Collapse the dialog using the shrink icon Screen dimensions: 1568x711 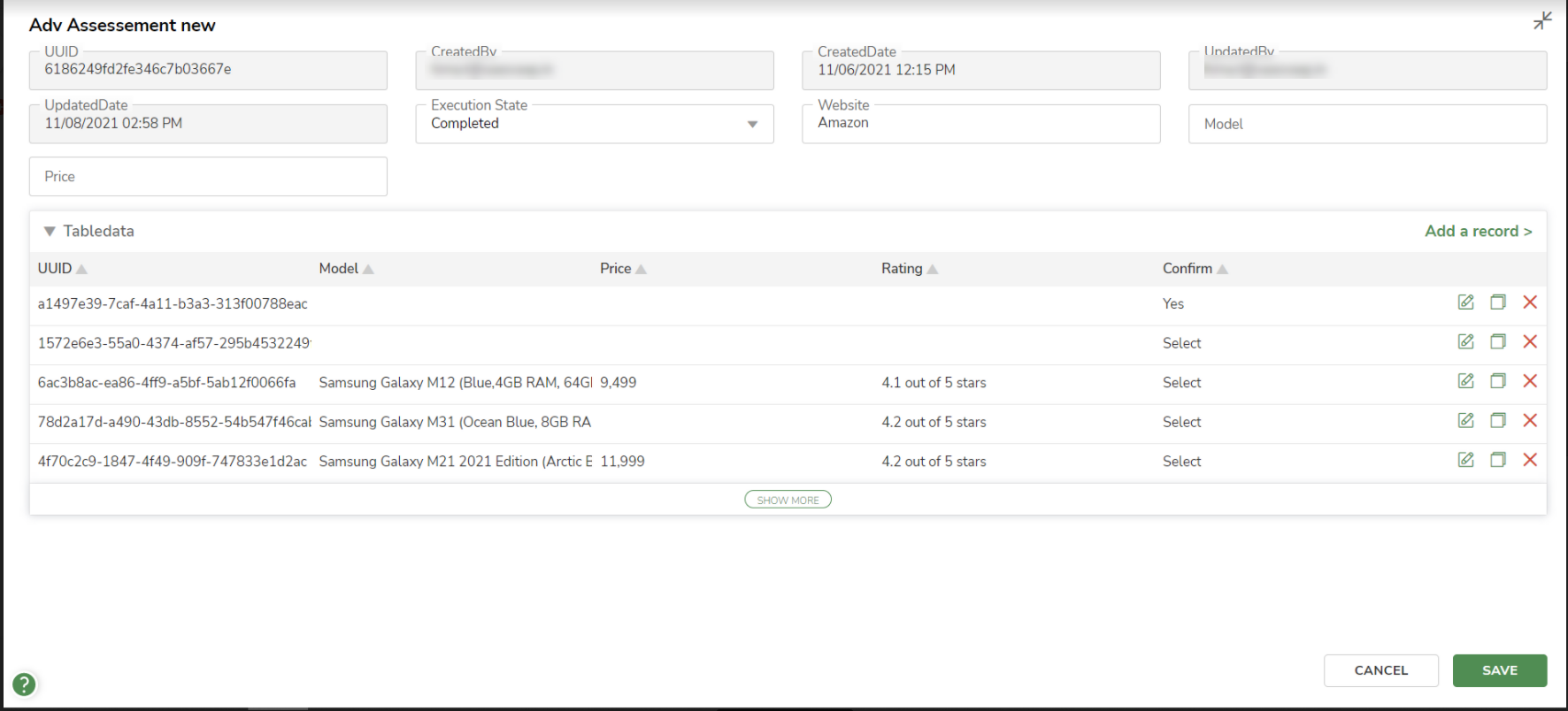[1542, 20]
